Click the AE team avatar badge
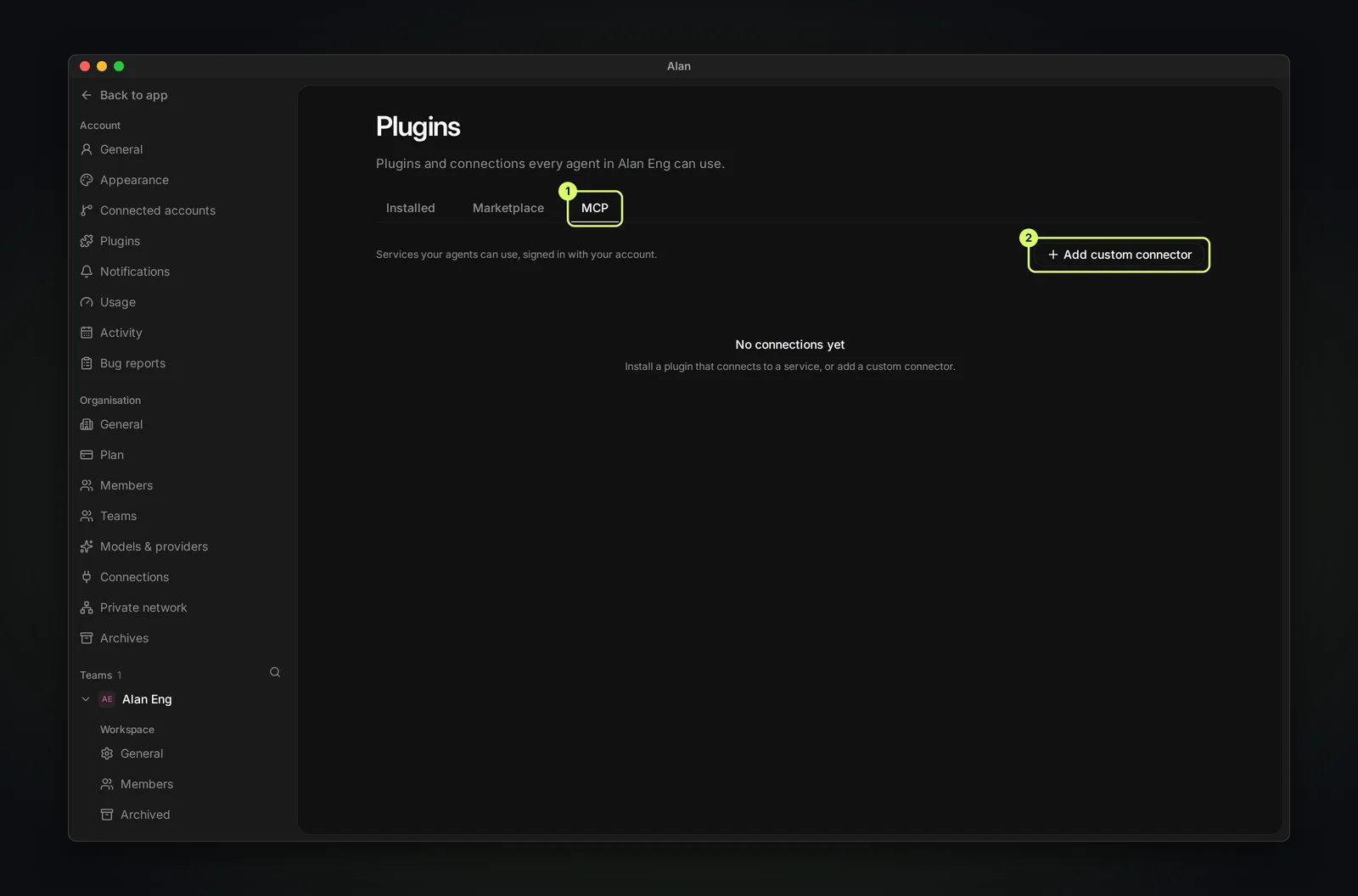 pyautogui.click(x=107, y=699)
